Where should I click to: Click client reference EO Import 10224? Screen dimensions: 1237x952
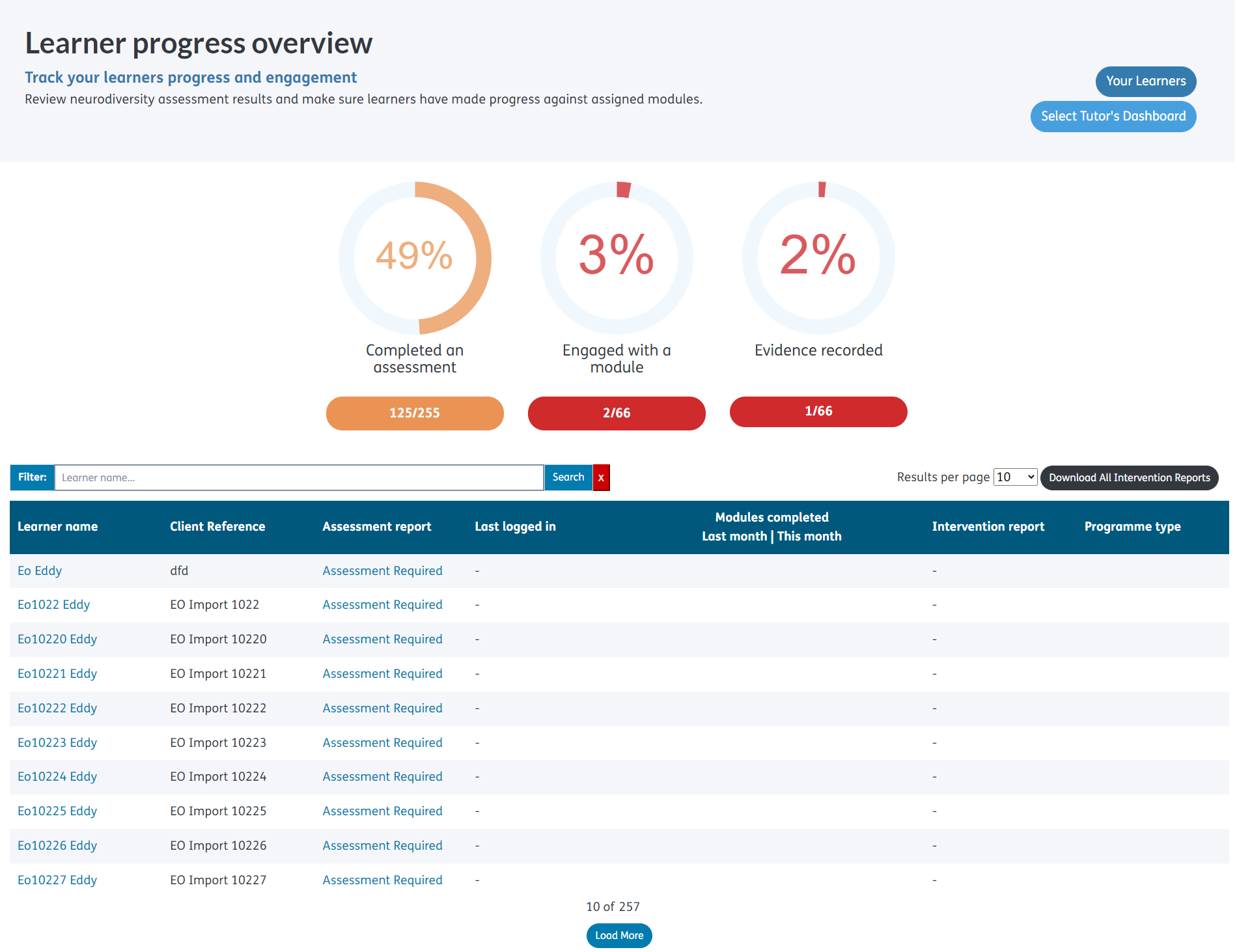tap(218, 777)
